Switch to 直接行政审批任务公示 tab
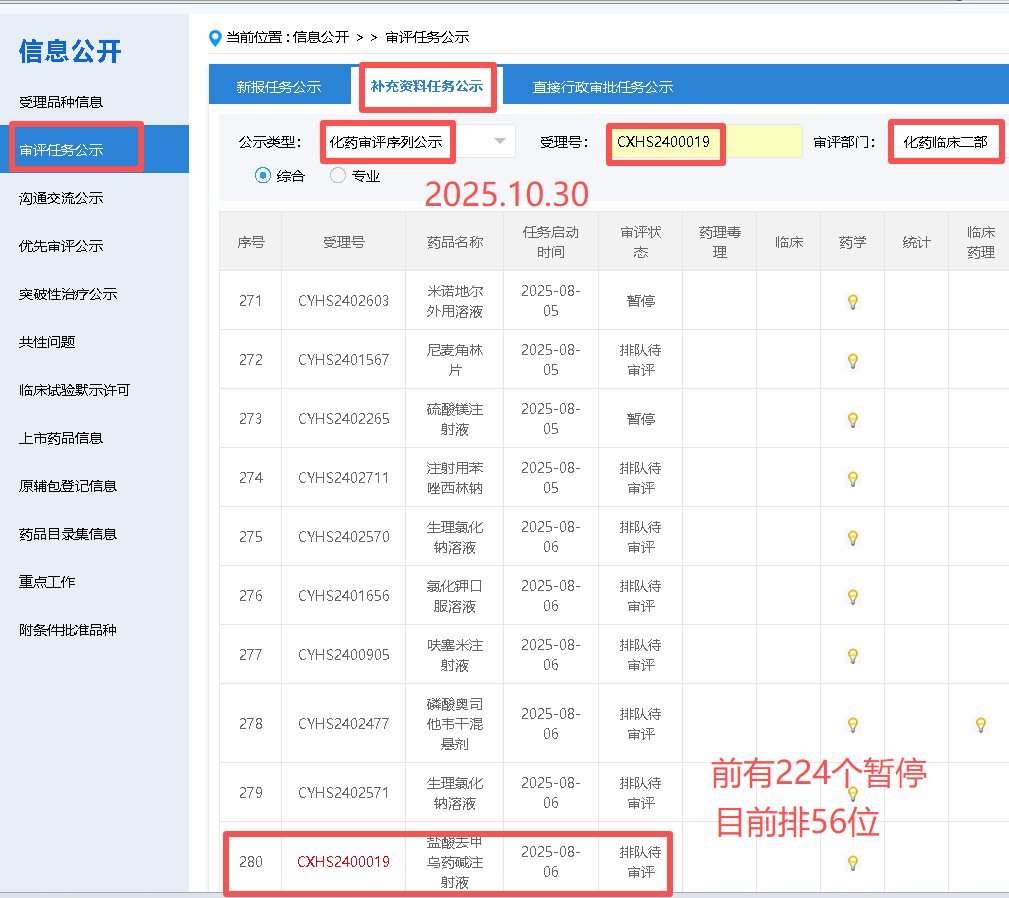The image size is (1009, 898). pos(602,87)
